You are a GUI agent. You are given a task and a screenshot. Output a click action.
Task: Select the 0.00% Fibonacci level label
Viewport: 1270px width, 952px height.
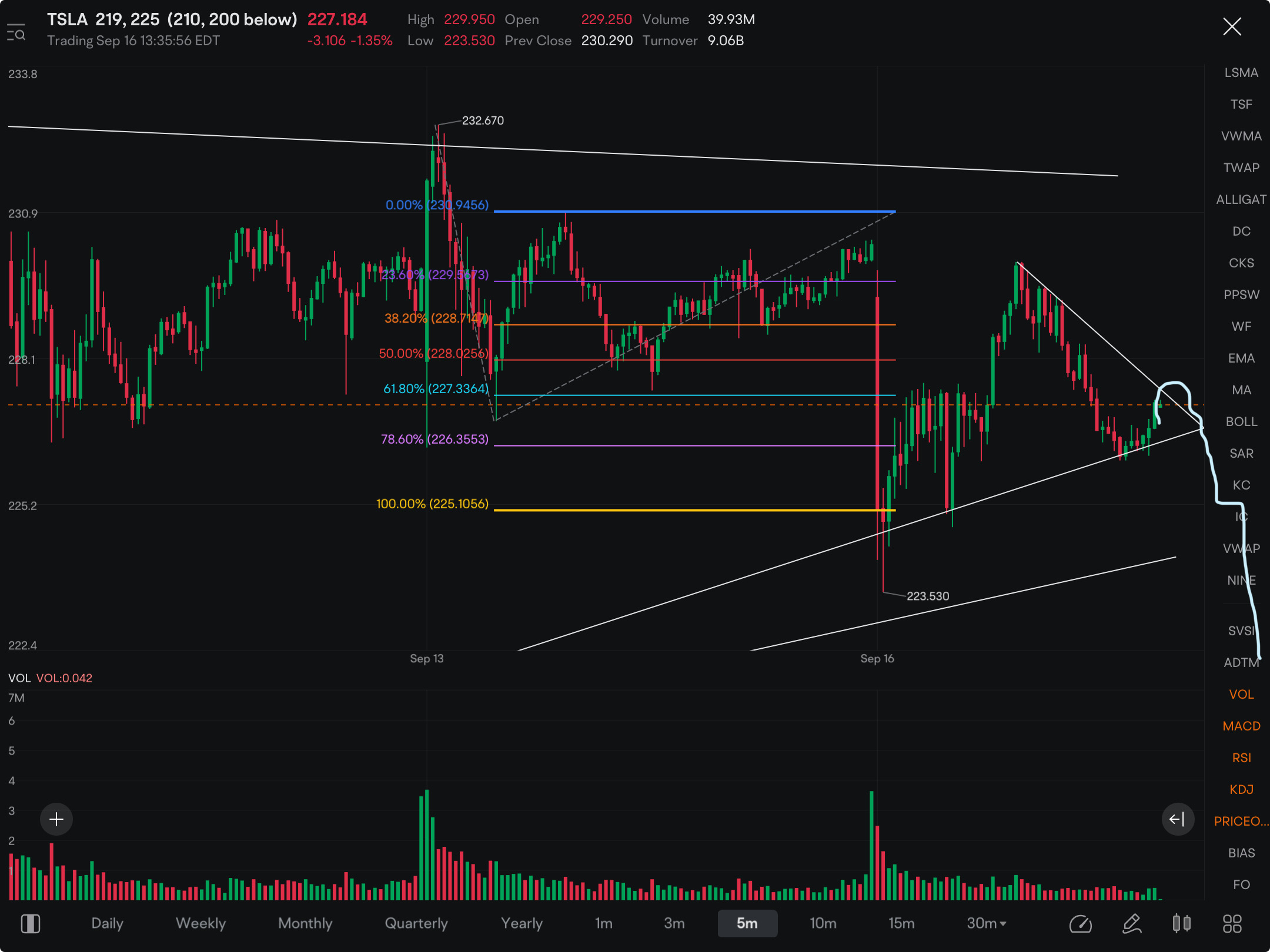coord(437,205)
